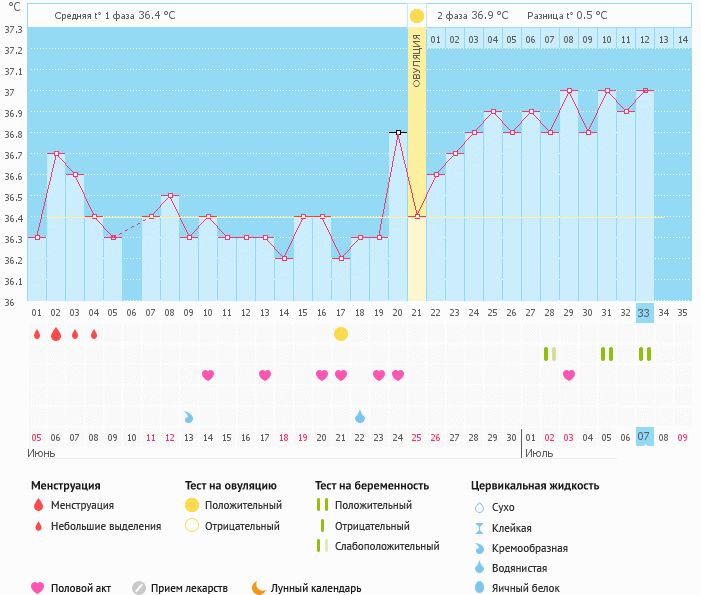701x595 pixels.
Task: Click phase-two day 01 in the header row
Action: point(435,40)
